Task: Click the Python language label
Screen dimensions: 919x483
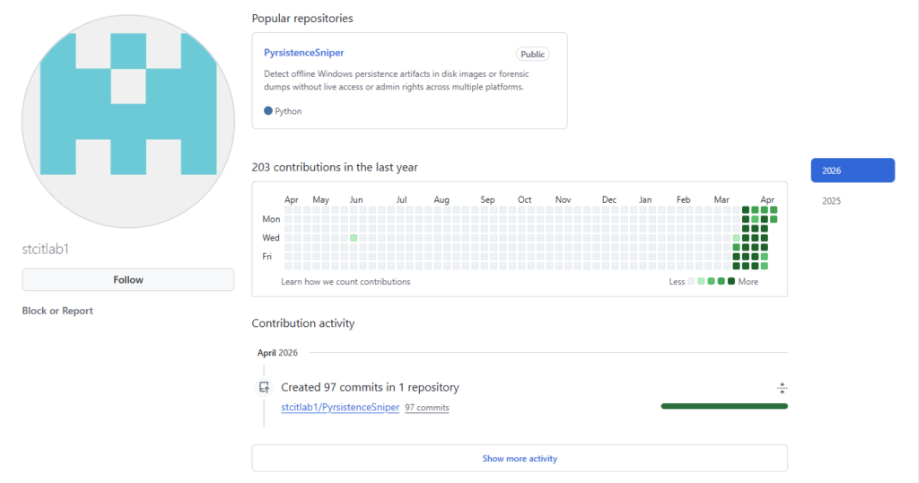Action: coord(288,111)
